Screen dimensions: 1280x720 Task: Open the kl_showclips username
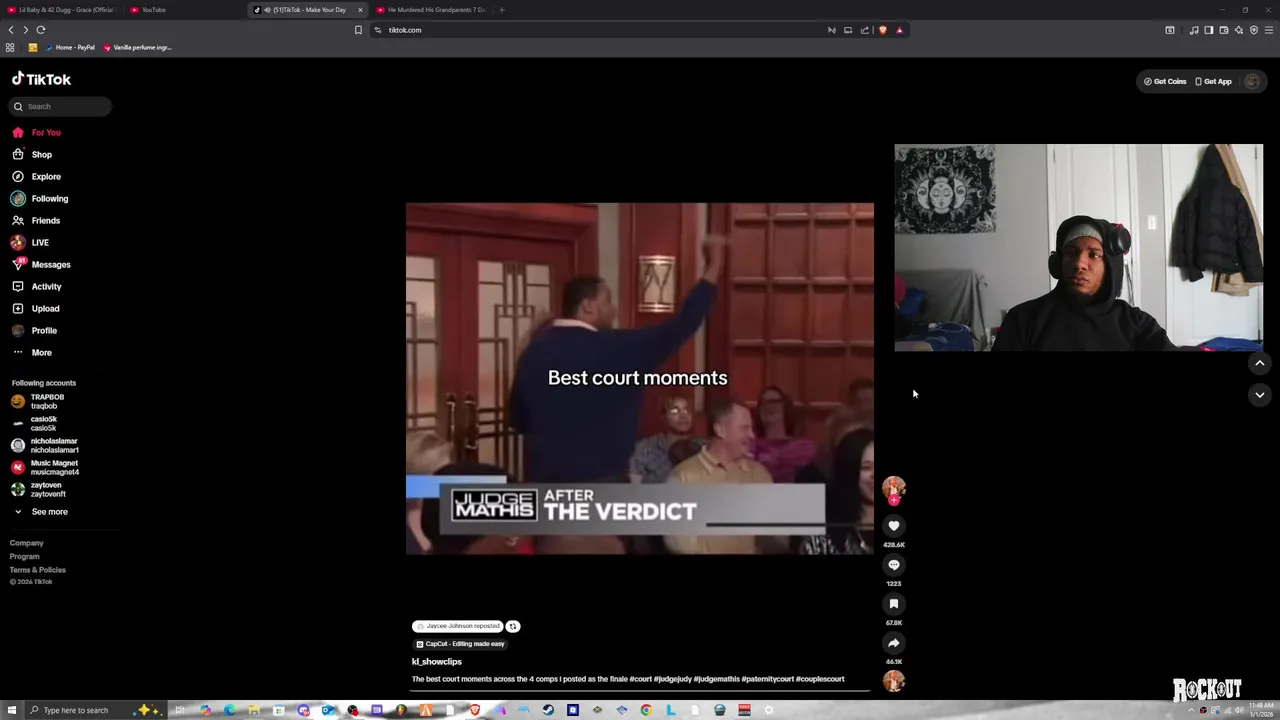[x=437, y=662]
